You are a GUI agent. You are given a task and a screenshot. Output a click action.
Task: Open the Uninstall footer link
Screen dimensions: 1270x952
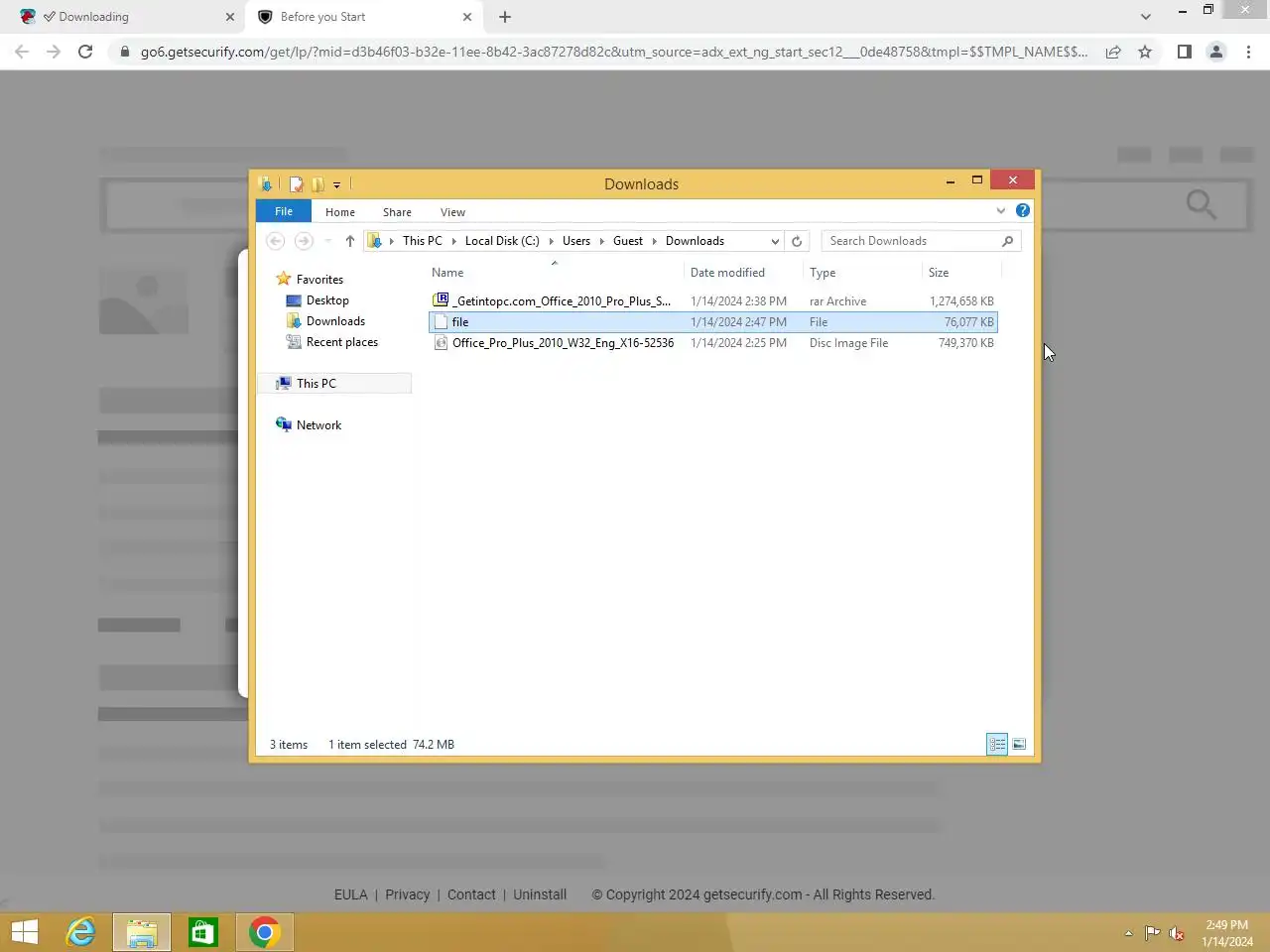(x=540, y=894)
